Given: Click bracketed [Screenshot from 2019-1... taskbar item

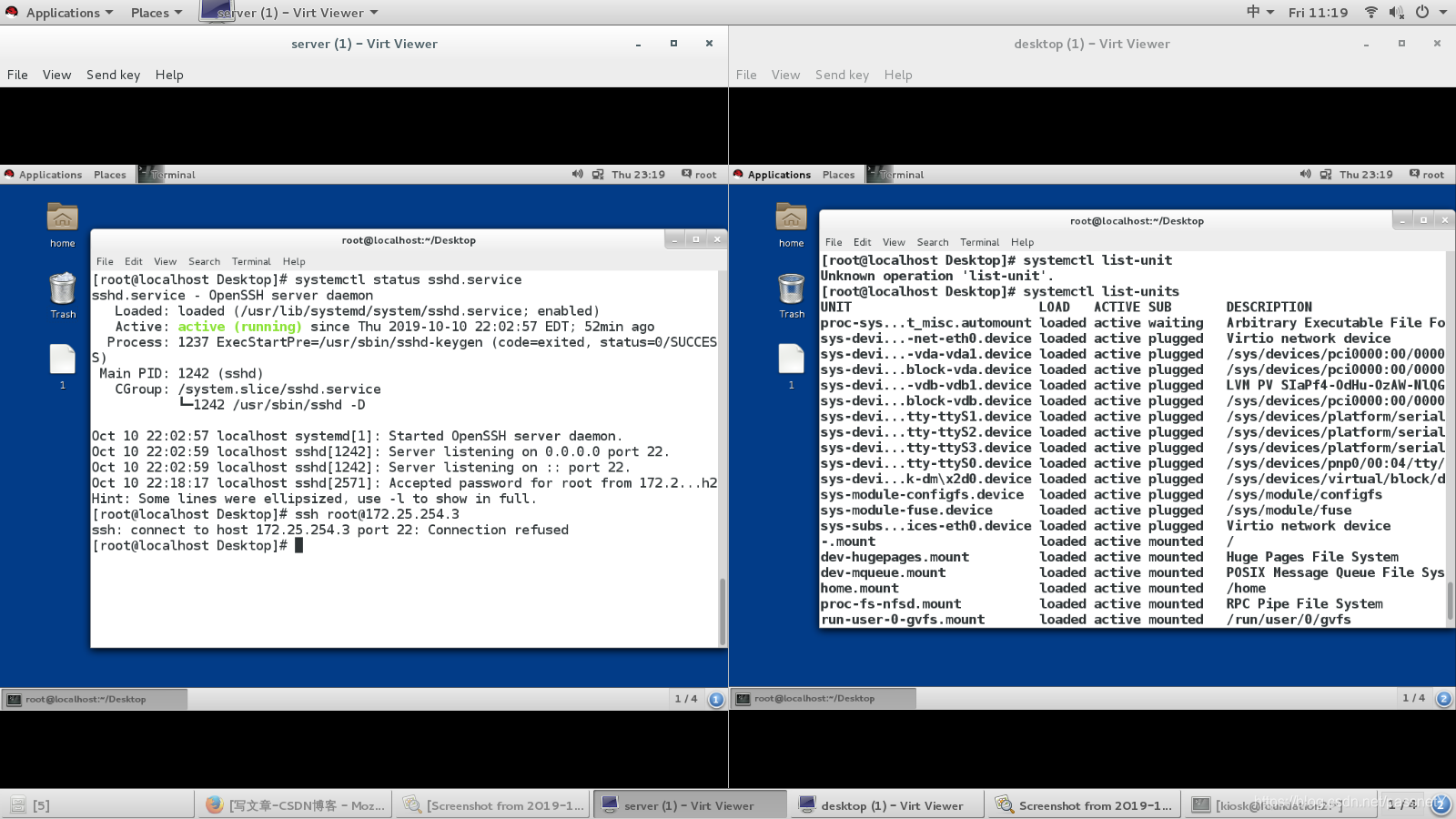Looking at the screenshot, I should click(492, 805).
